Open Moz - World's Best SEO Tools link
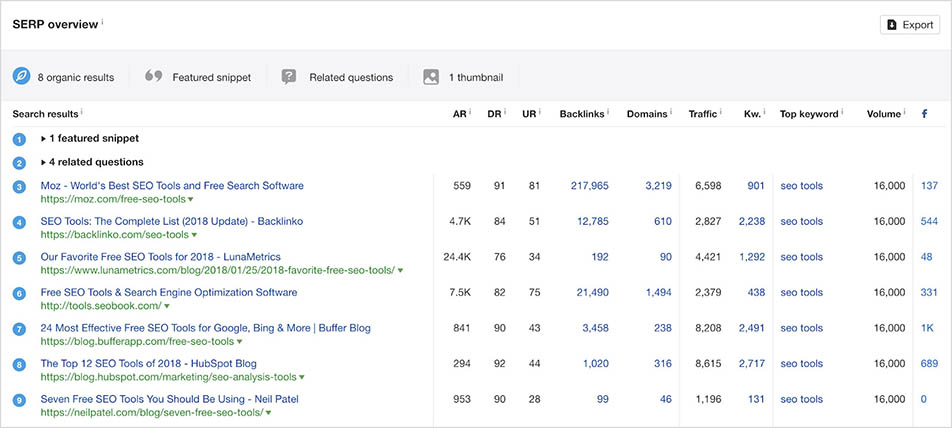Viewport: 952px width, 428px height. click(172, 186)
